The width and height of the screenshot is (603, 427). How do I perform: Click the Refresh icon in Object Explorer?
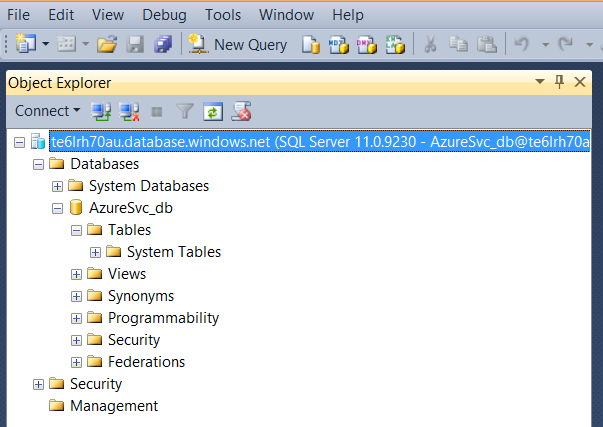click(213, 112)
